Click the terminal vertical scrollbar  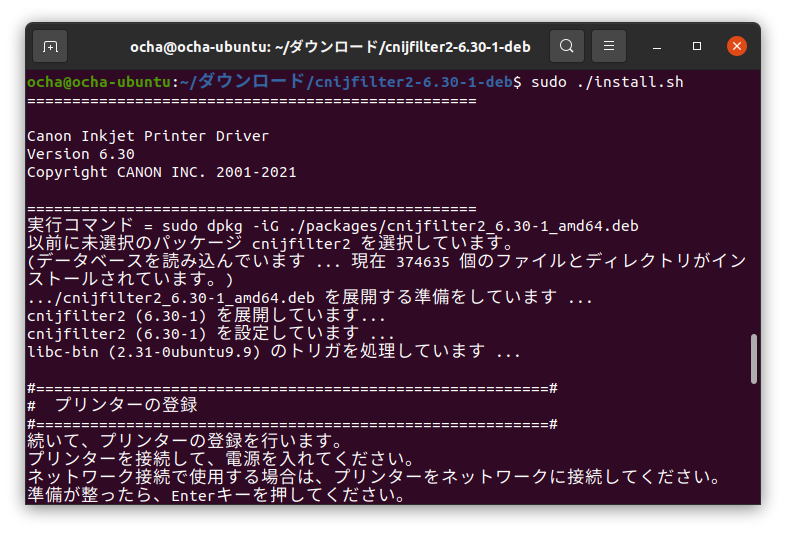(x=753, y=359)
